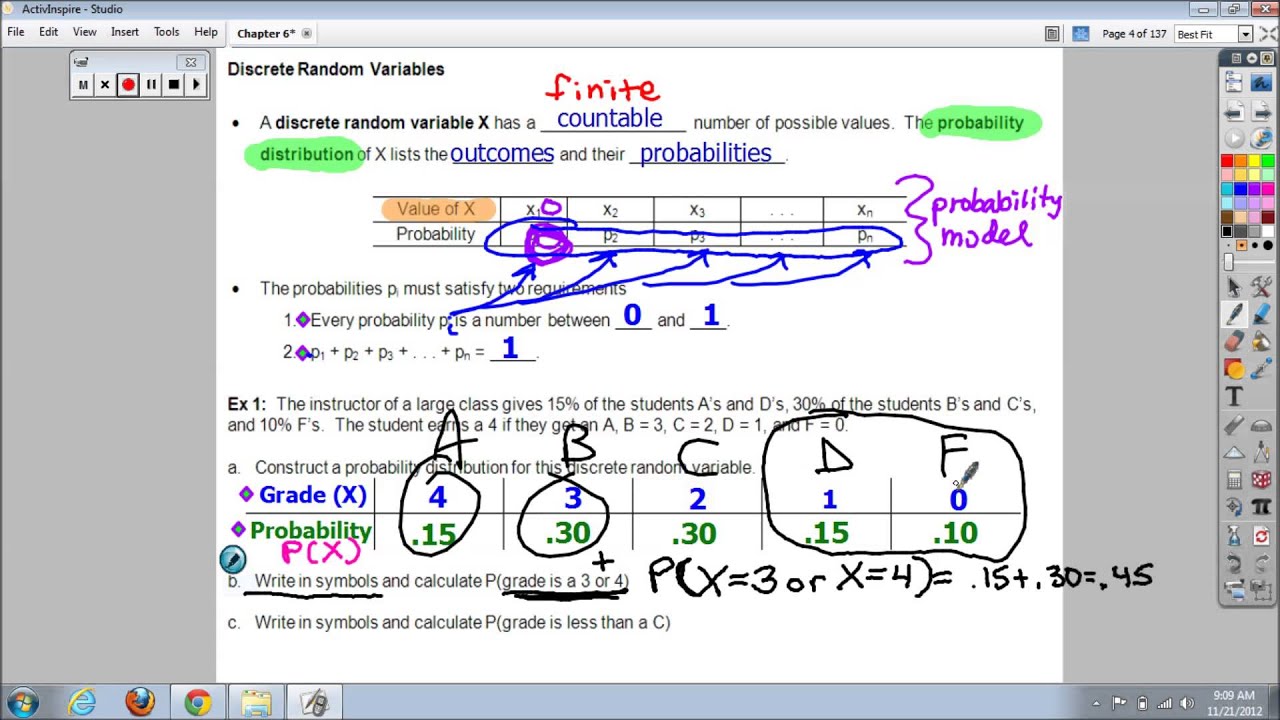1280x720 pixels.
Task: Select the largest pen width dot
Action: point(1268,245)
